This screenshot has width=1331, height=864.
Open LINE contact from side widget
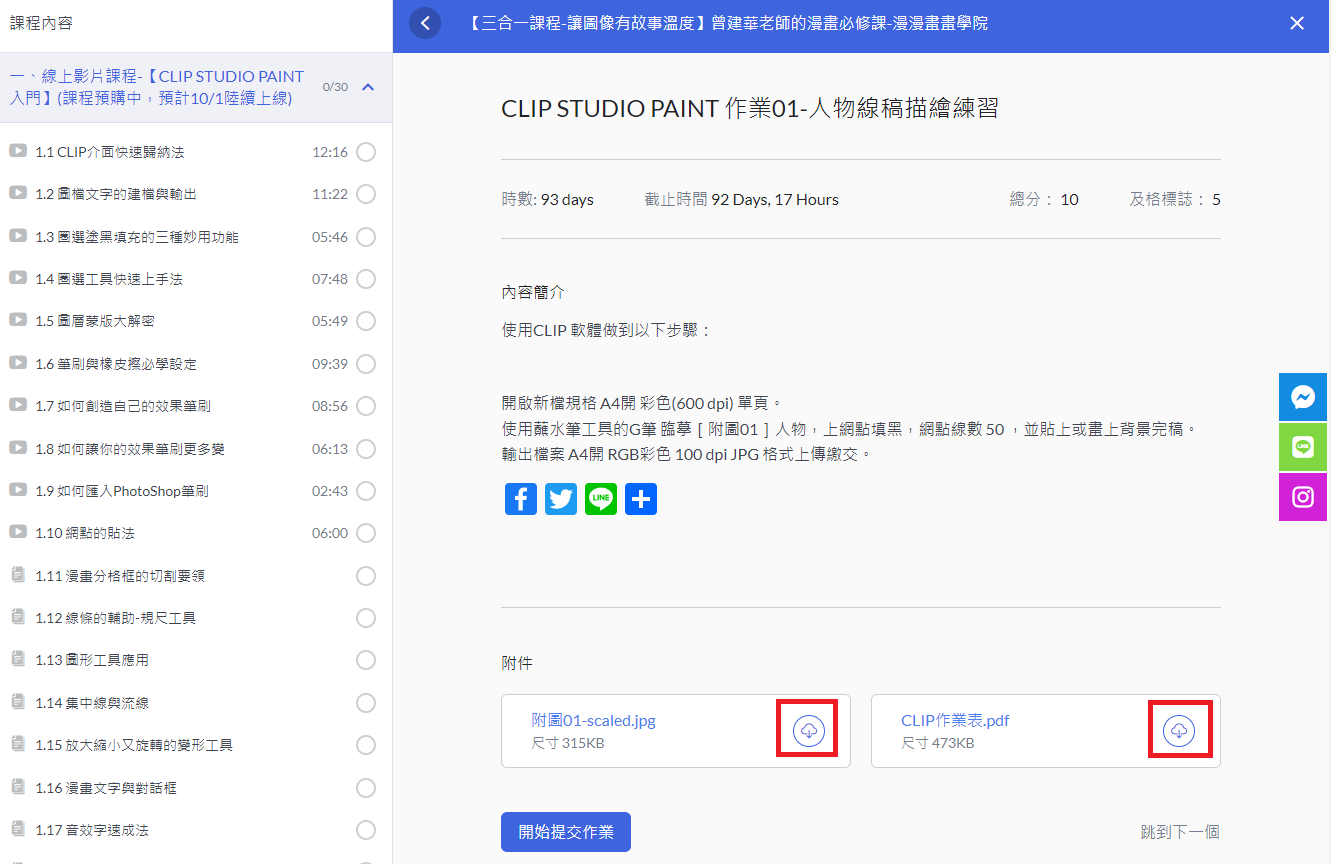click(x=1303, y=447)
